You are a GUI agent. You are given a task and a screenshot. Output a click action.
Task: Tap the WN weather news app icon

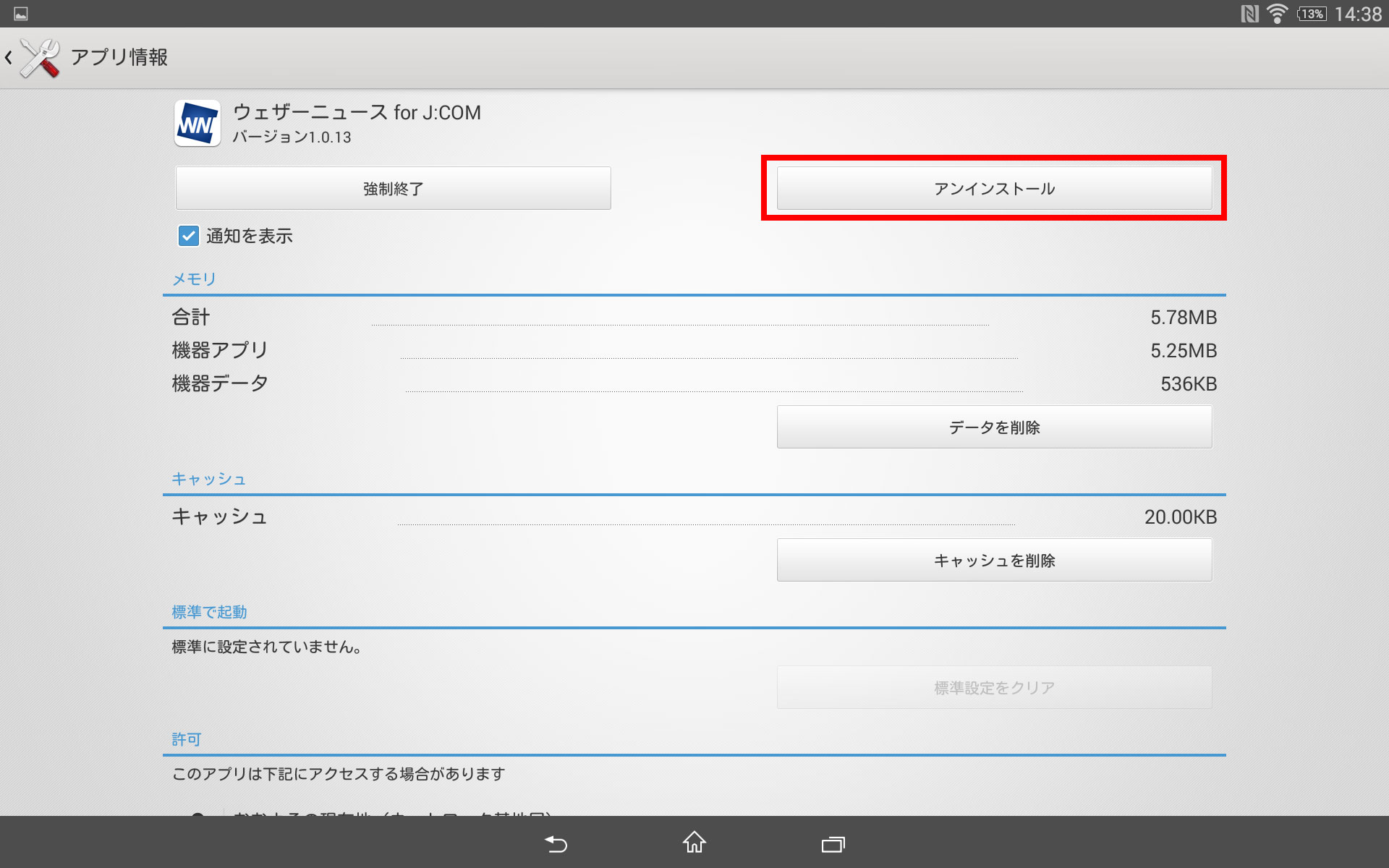197,124
